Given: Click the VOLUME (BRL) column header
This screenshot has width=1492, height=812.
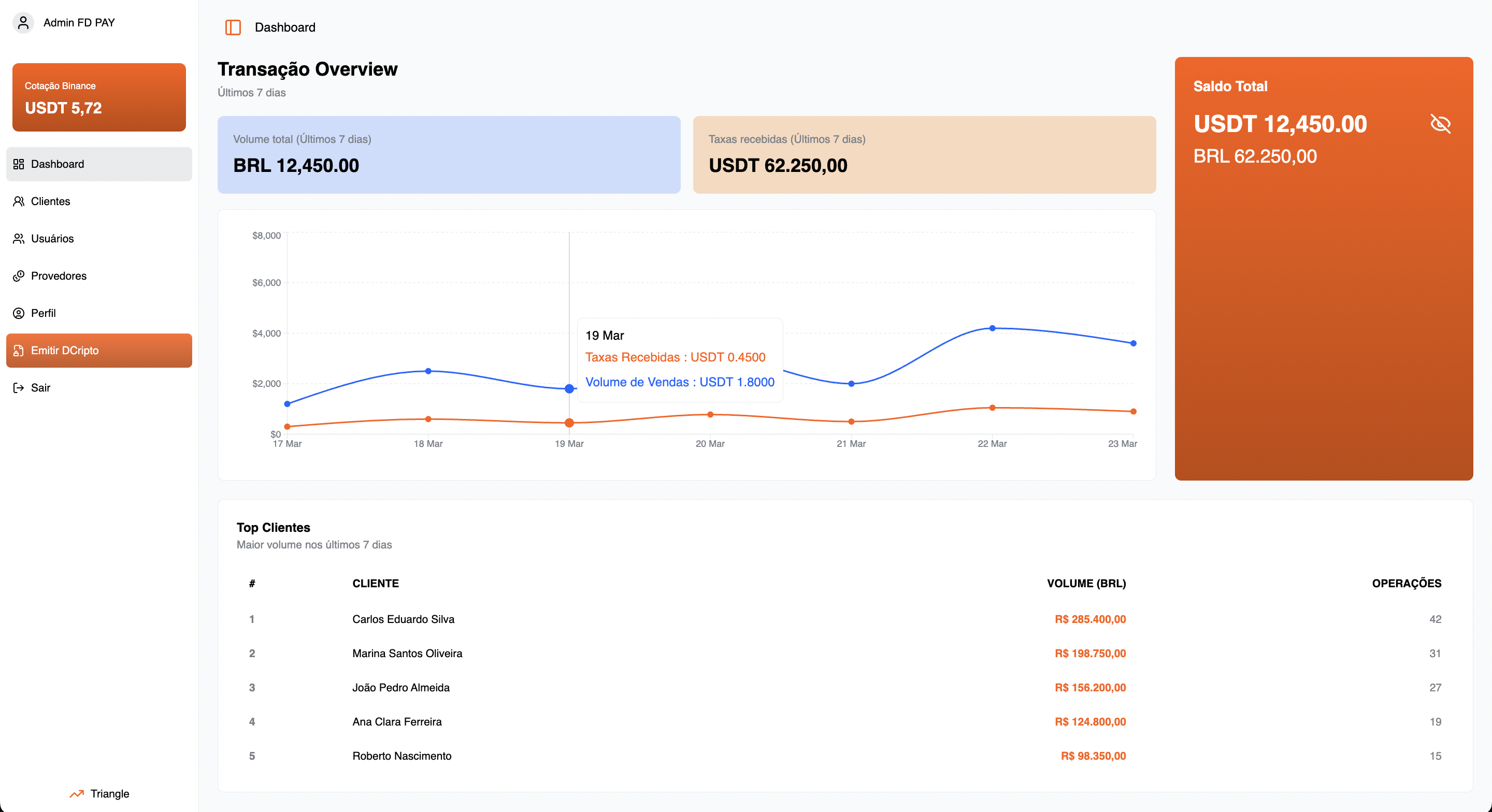Looking at the screenshot, I should click(x=1086, y=583).
